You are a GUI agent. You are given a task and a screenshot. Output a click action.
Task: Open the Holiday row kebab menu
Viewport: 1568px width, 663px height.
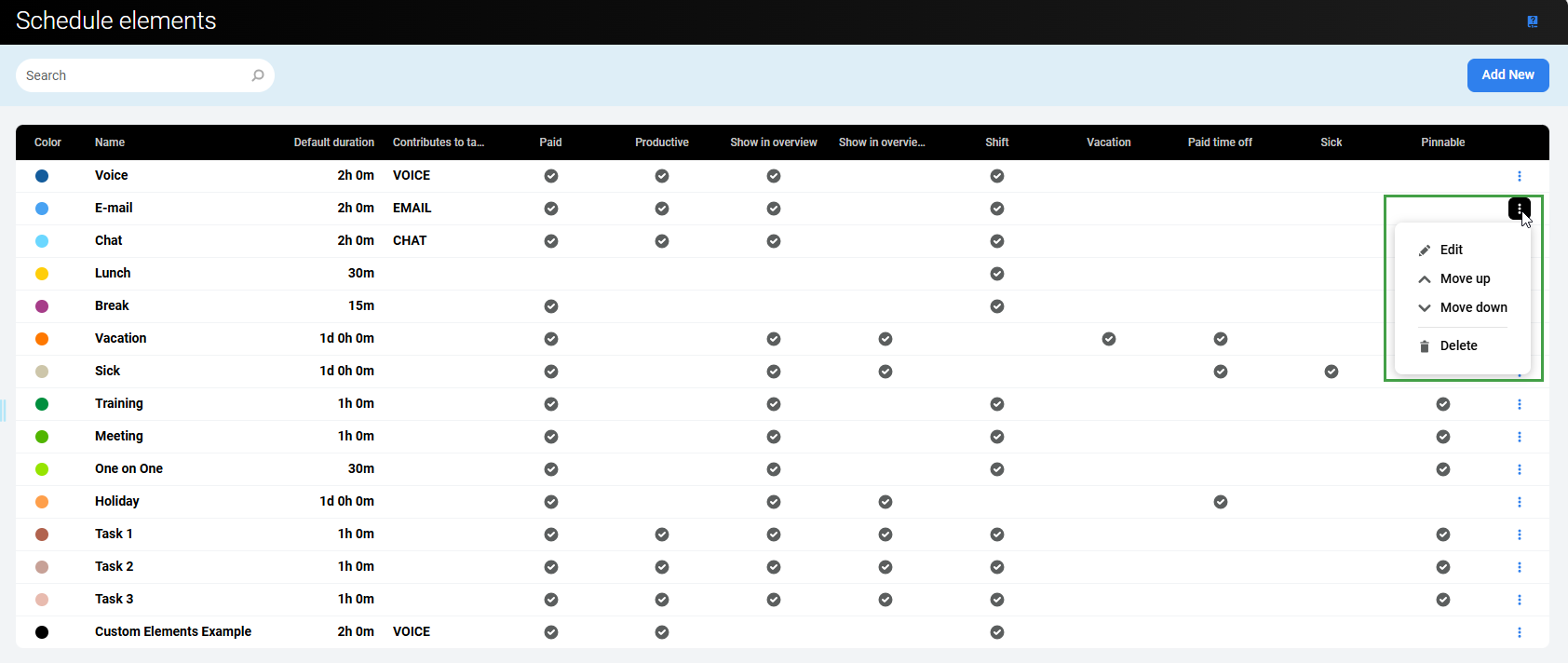point(1519,502)
